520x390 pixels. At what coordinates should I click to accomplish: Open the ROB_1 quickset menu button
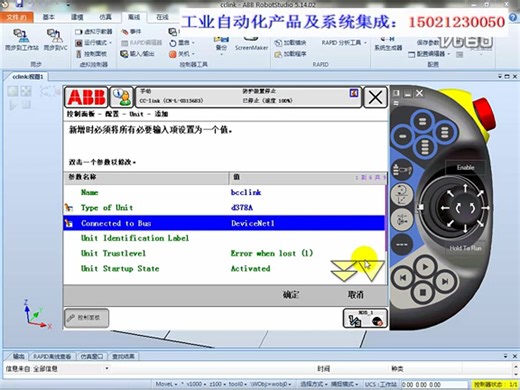point(365,318)
